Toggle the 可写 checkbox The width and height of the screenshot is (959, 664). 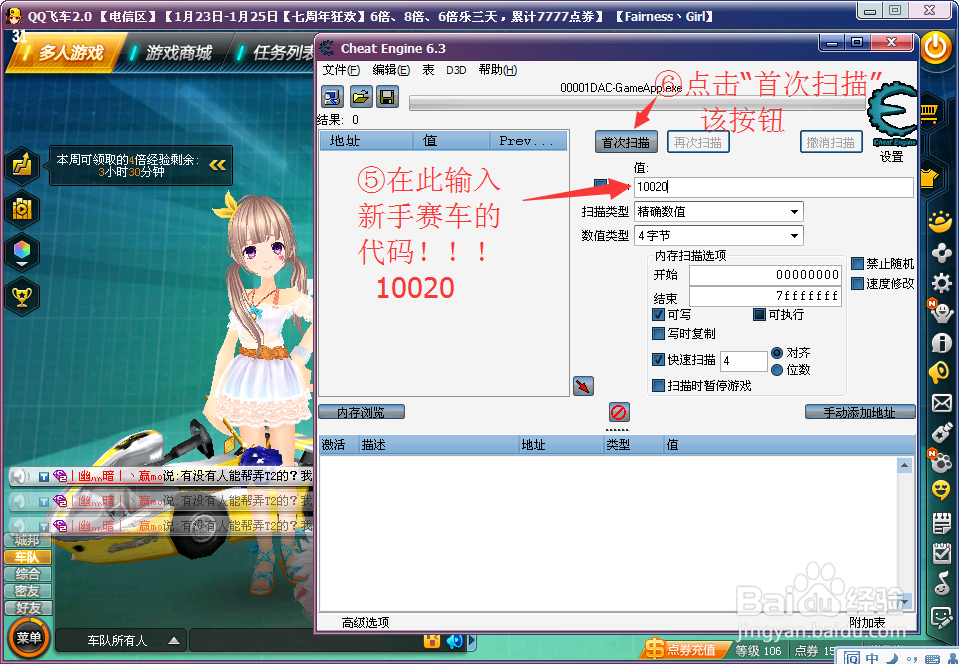(x=659, y=315)
